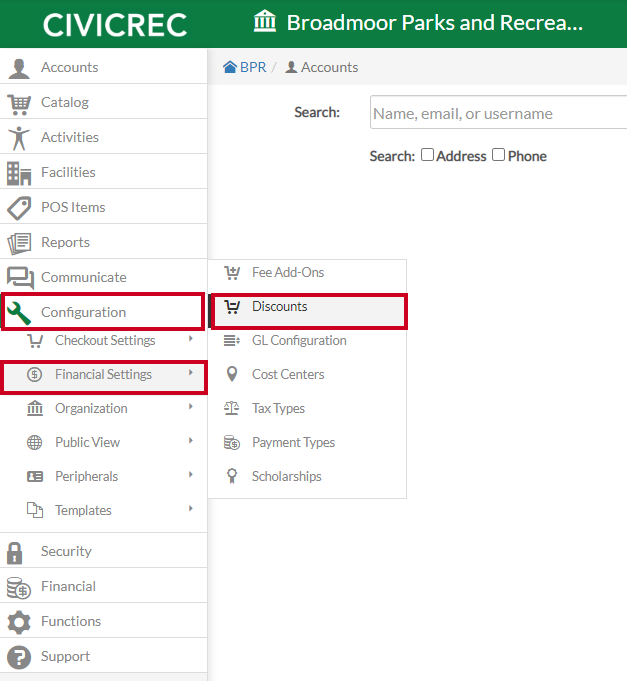Open the Financial sidebar menu label
This screenshot has height=681, width=627.
[68, 586]
